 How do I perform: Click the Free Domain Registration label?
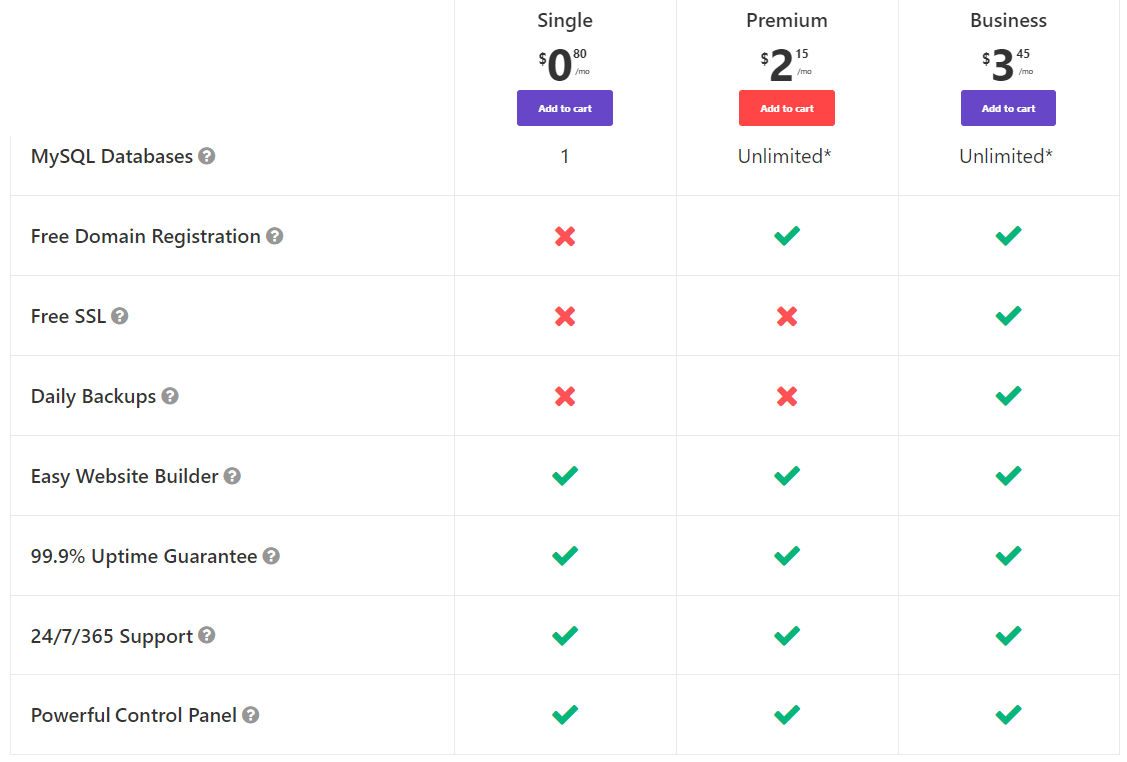point(146,236)
